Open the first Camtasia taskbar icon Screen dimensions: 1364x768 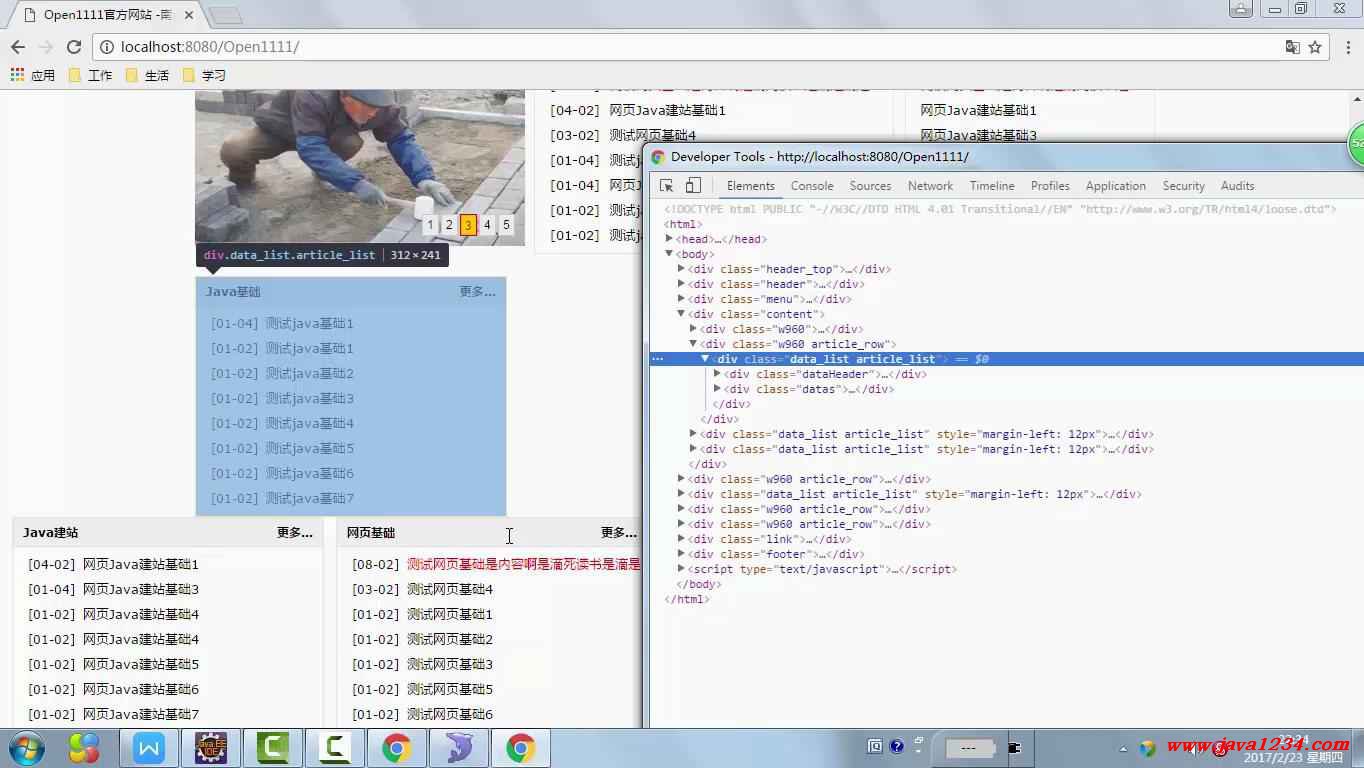click(x=272, y=748)
